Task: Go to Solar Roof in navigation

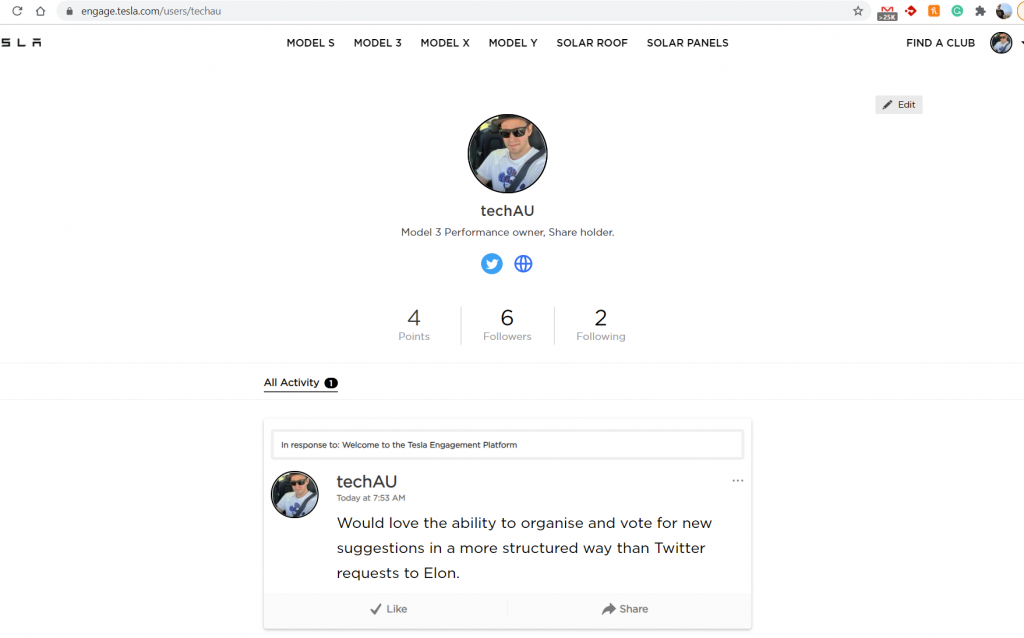Action: point(592,43)
